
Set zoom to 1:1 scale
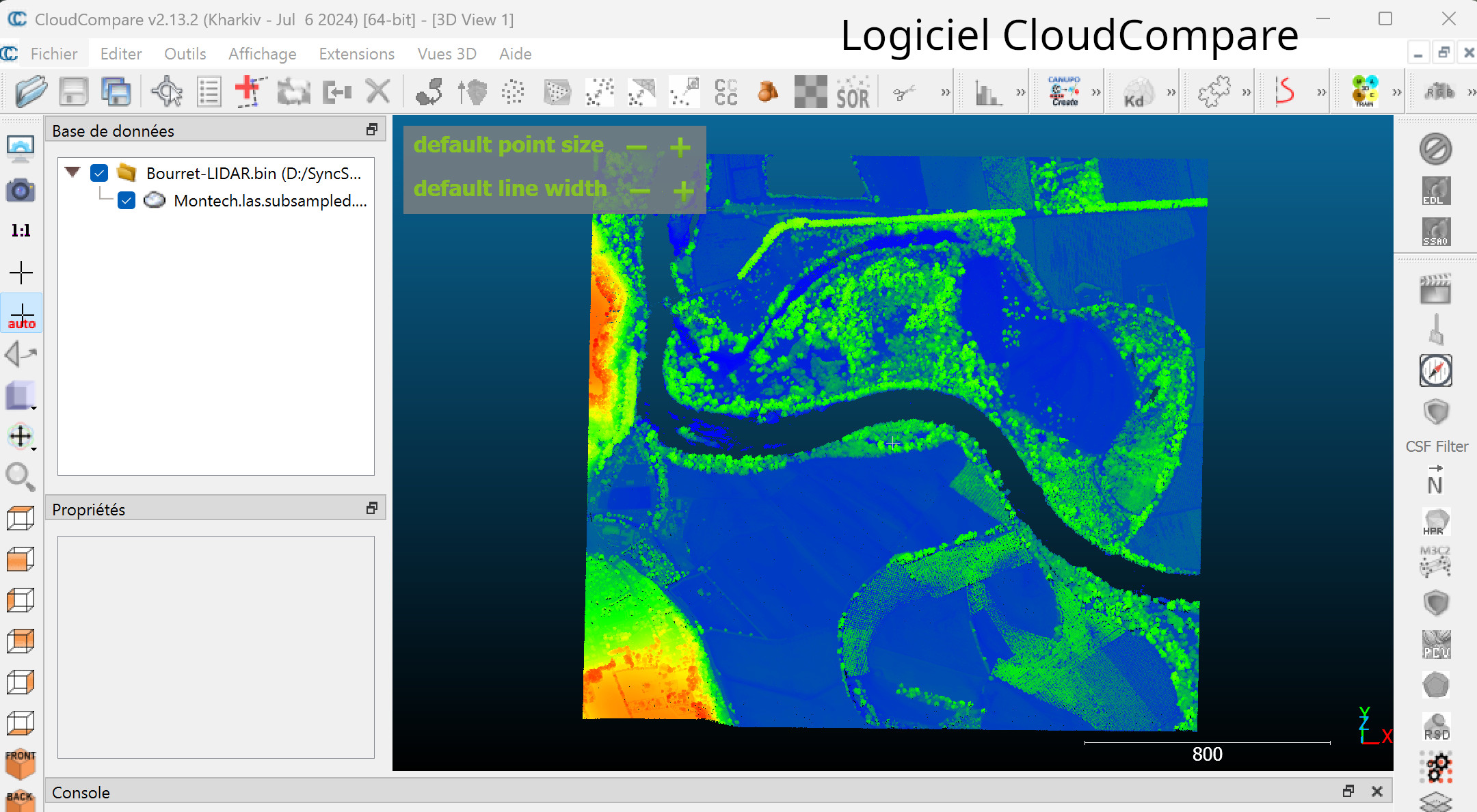(21, 231)
